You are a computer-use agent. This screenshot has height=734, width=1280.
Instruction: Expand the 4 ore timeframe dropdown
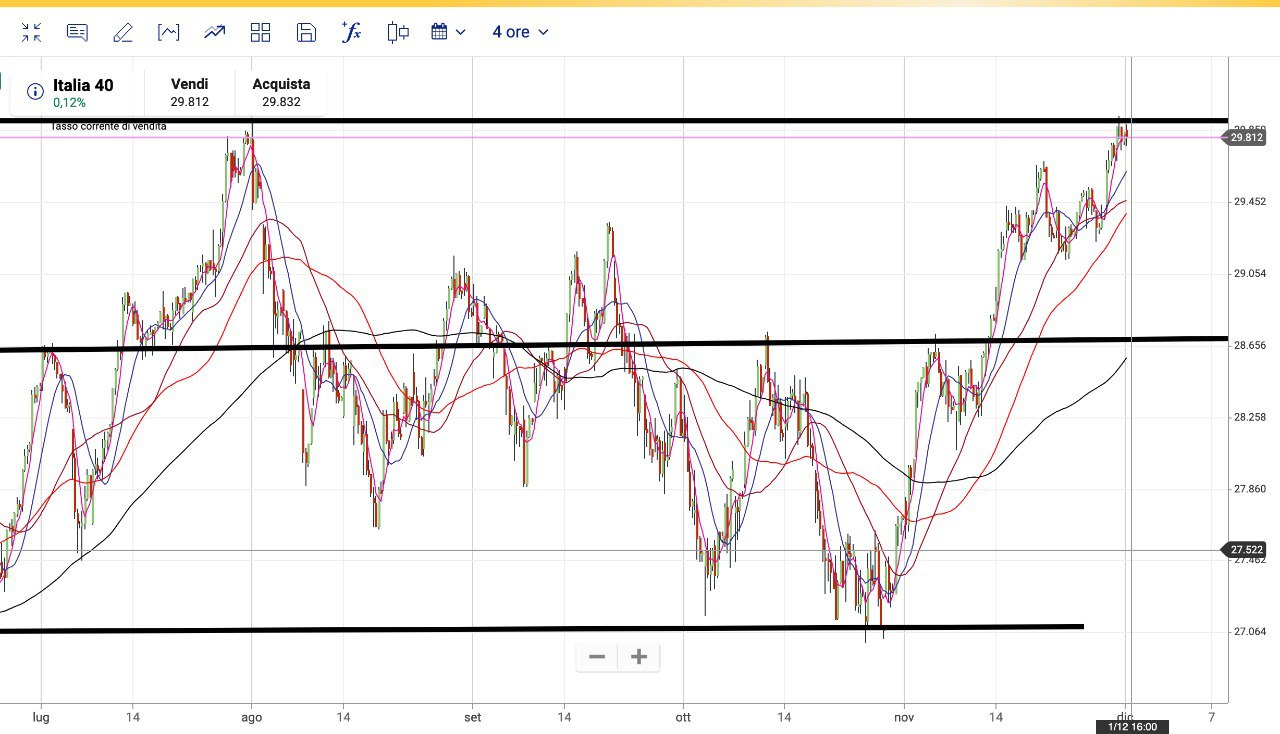[520, 32]
